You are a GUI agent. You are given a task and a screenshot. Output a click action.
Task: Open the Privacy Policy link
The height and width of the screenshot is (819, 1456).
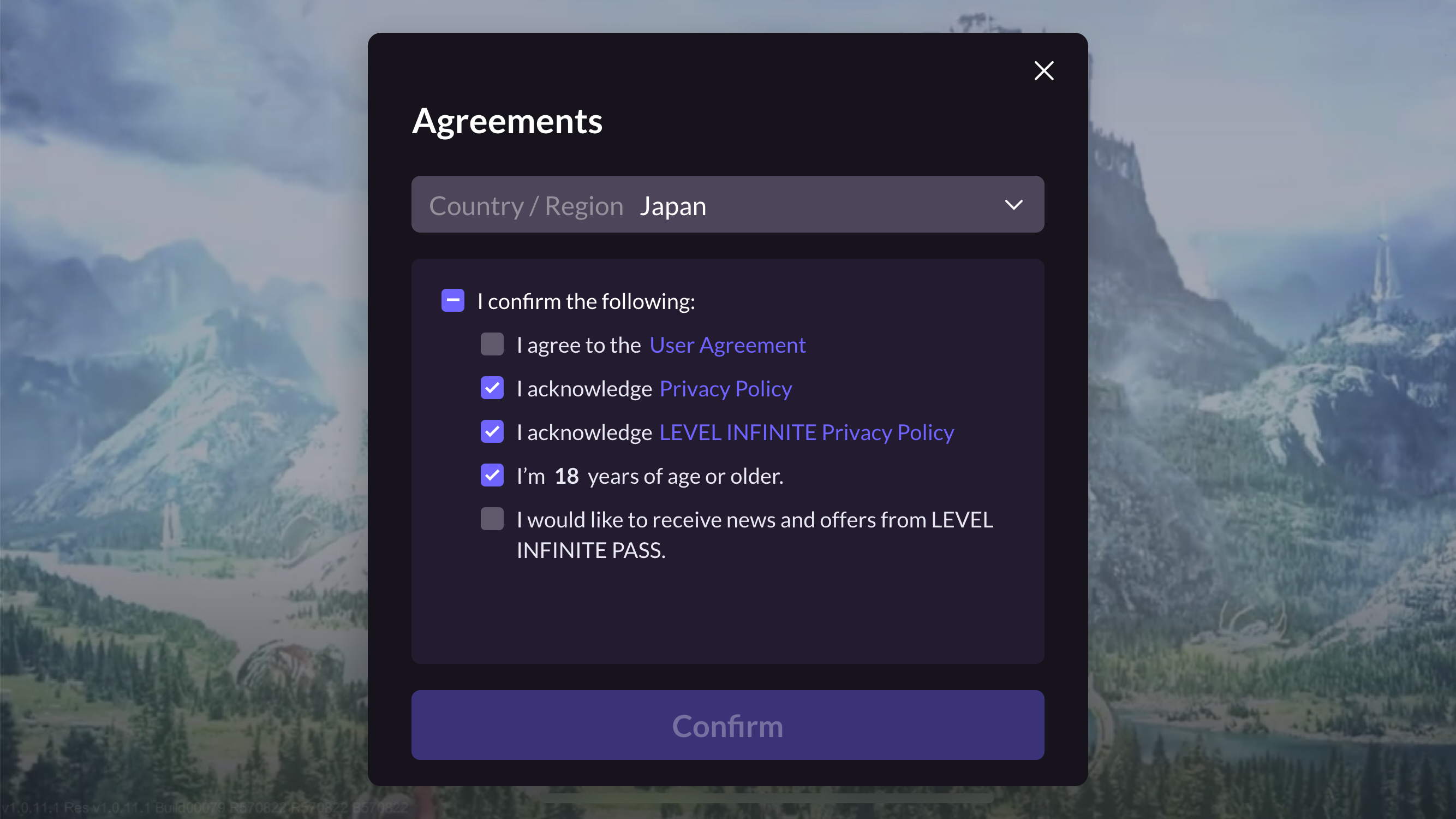[725, 387]
